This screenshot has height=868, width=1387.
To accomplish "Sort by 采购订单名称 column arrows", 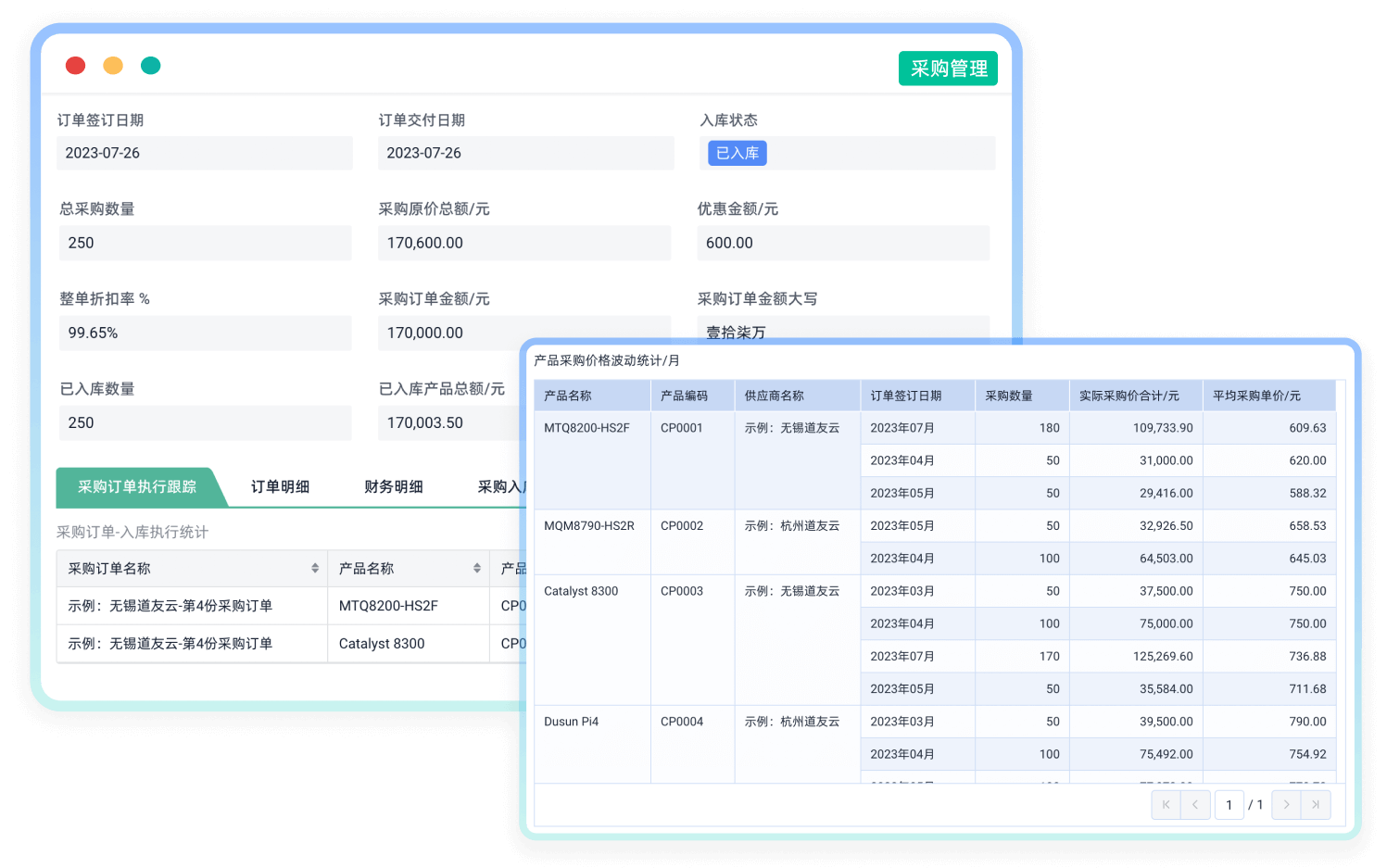I will click(315, 569).
